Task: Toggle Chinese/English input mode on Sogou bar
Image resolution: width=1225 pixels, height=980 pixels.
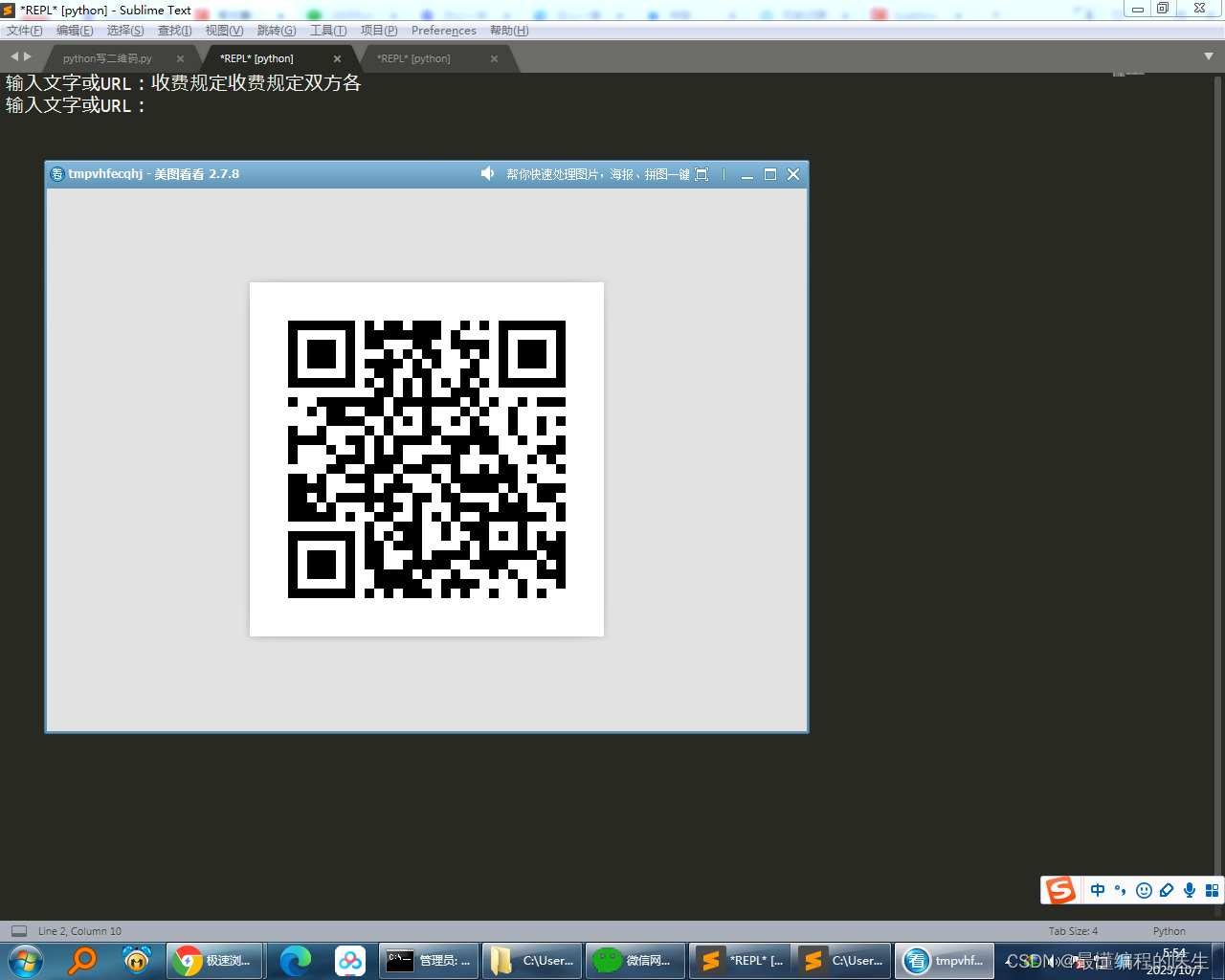Action: tap(1098, 890)
